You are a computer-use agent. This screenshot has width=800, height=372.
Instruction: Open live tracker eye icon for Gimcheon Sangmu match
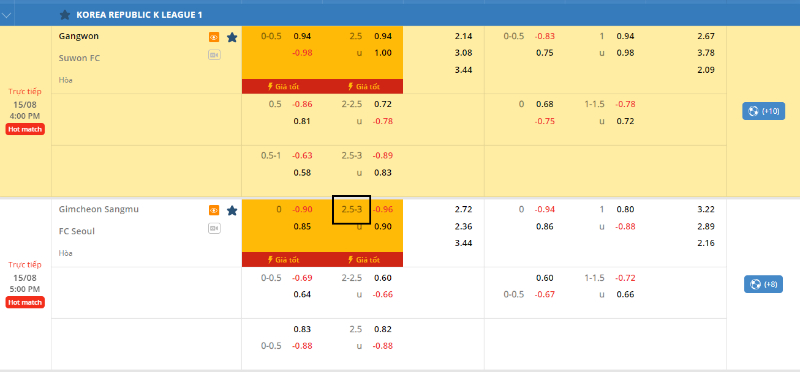point(214,210)
